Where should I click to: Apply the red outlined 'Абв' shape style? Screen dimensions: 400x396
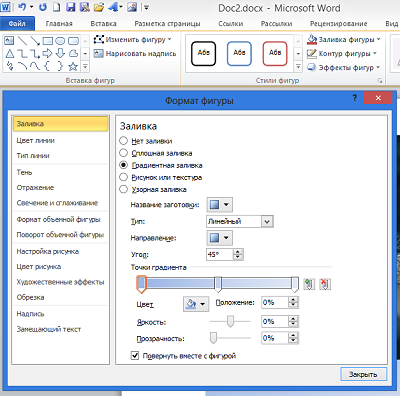(x=275, y=53)
